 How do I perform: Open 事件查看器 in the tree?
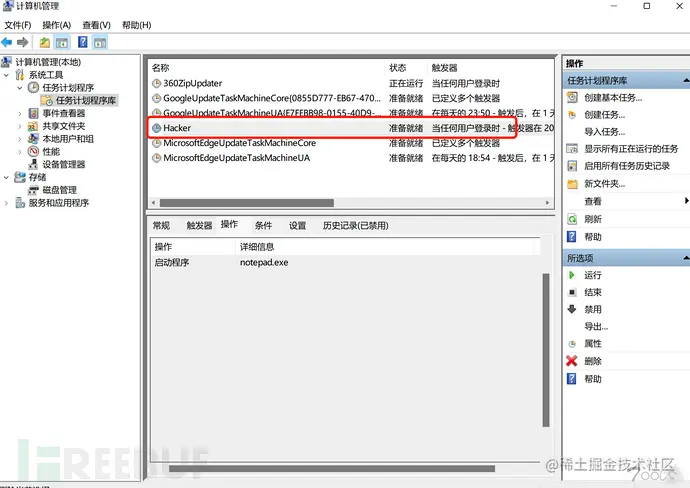[x=63, y=113]
